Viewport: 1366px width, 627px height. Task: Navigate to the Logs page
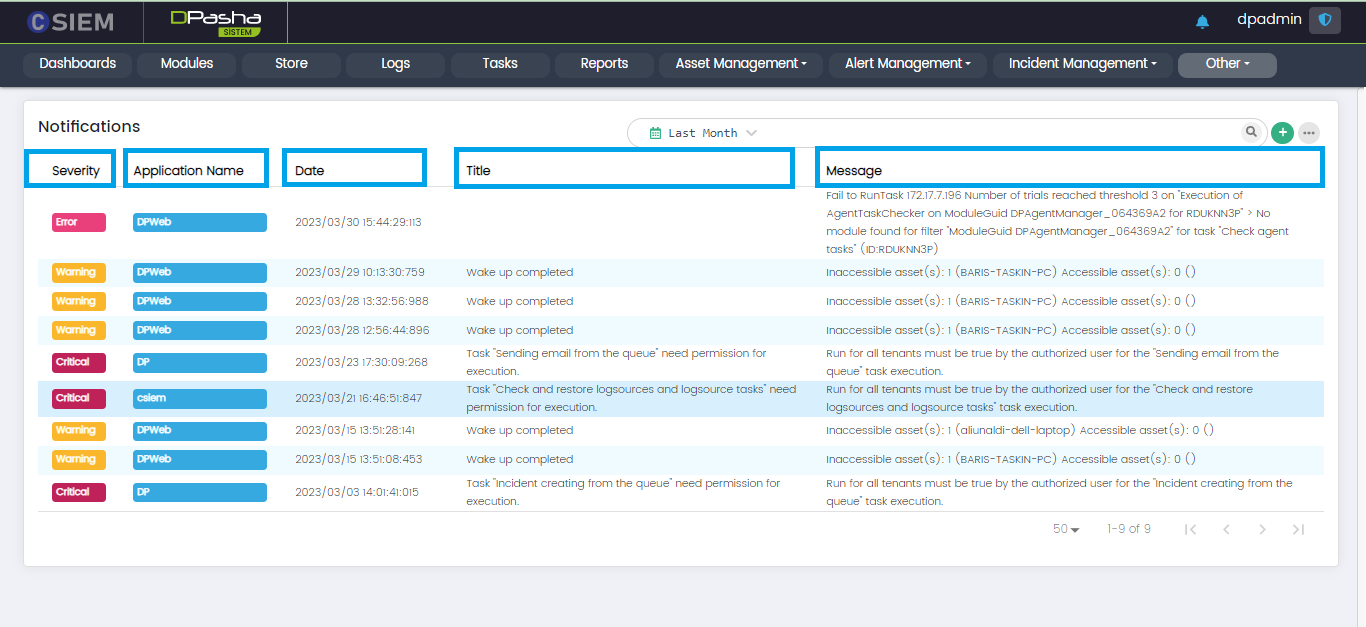tap(395, 64)
